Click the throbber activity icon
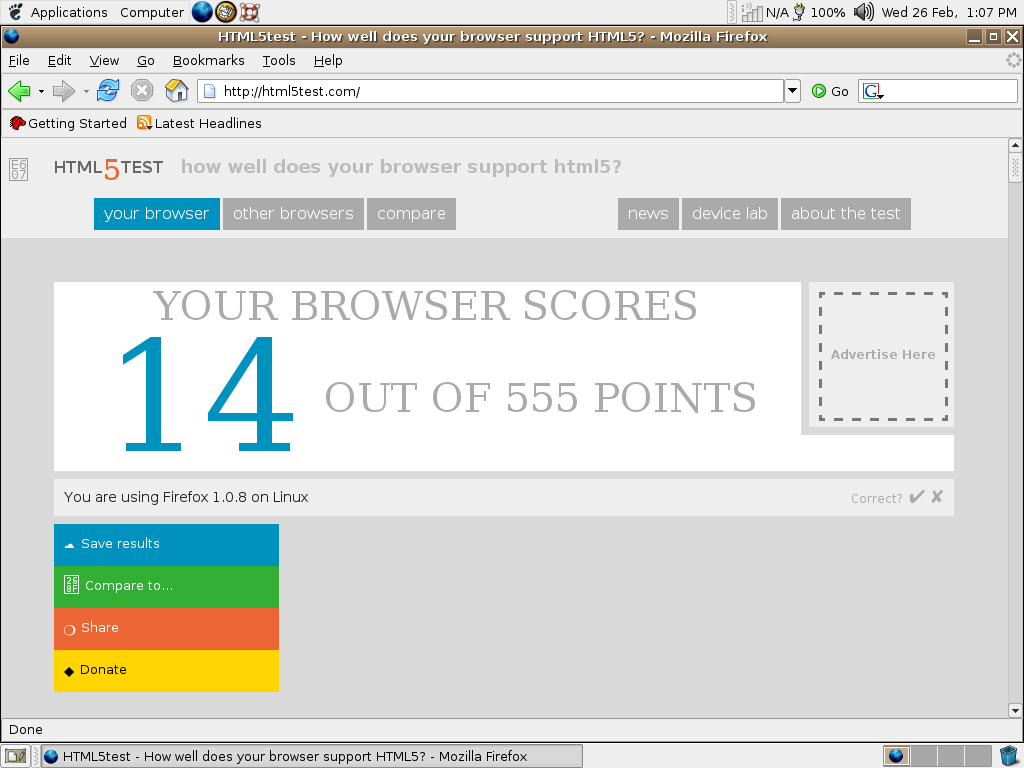 click(1013, 61)
